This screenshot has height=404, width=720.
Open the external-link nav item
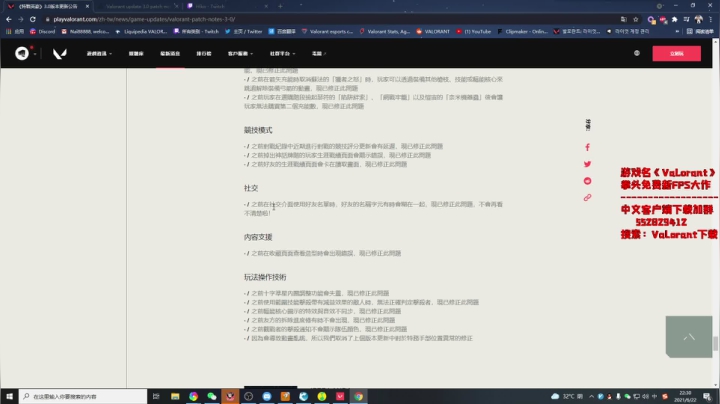click(319, 54)
